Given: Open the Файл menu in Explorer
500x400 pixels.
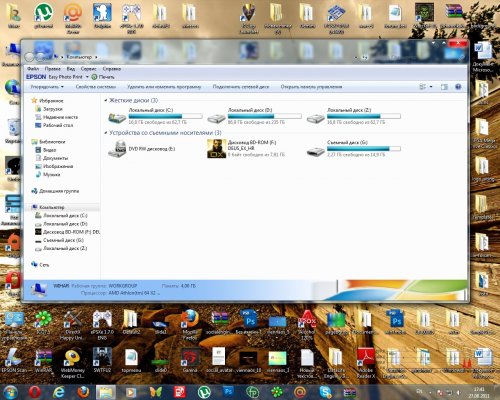Looking at the screenshot, I should [x=33, y=69].
